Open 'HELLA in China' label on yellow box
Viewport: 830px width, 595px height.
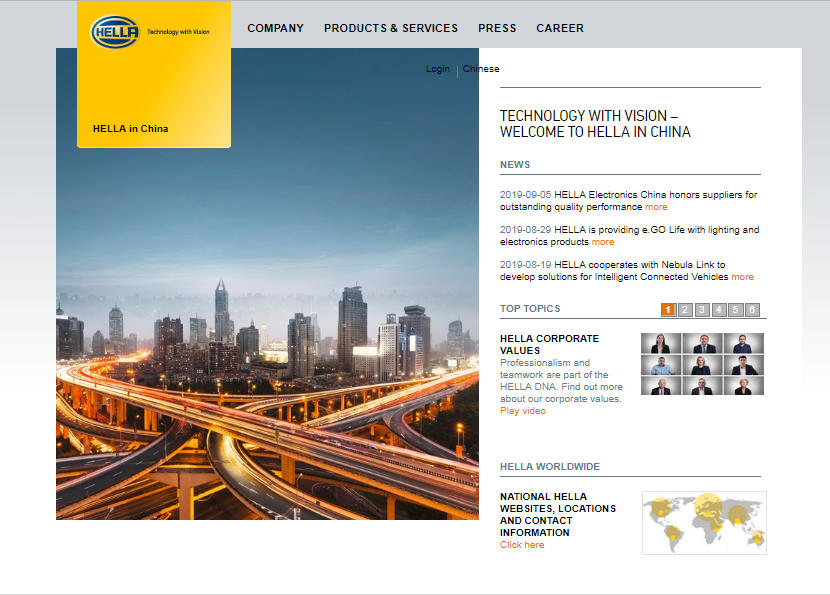click(130, 129)
